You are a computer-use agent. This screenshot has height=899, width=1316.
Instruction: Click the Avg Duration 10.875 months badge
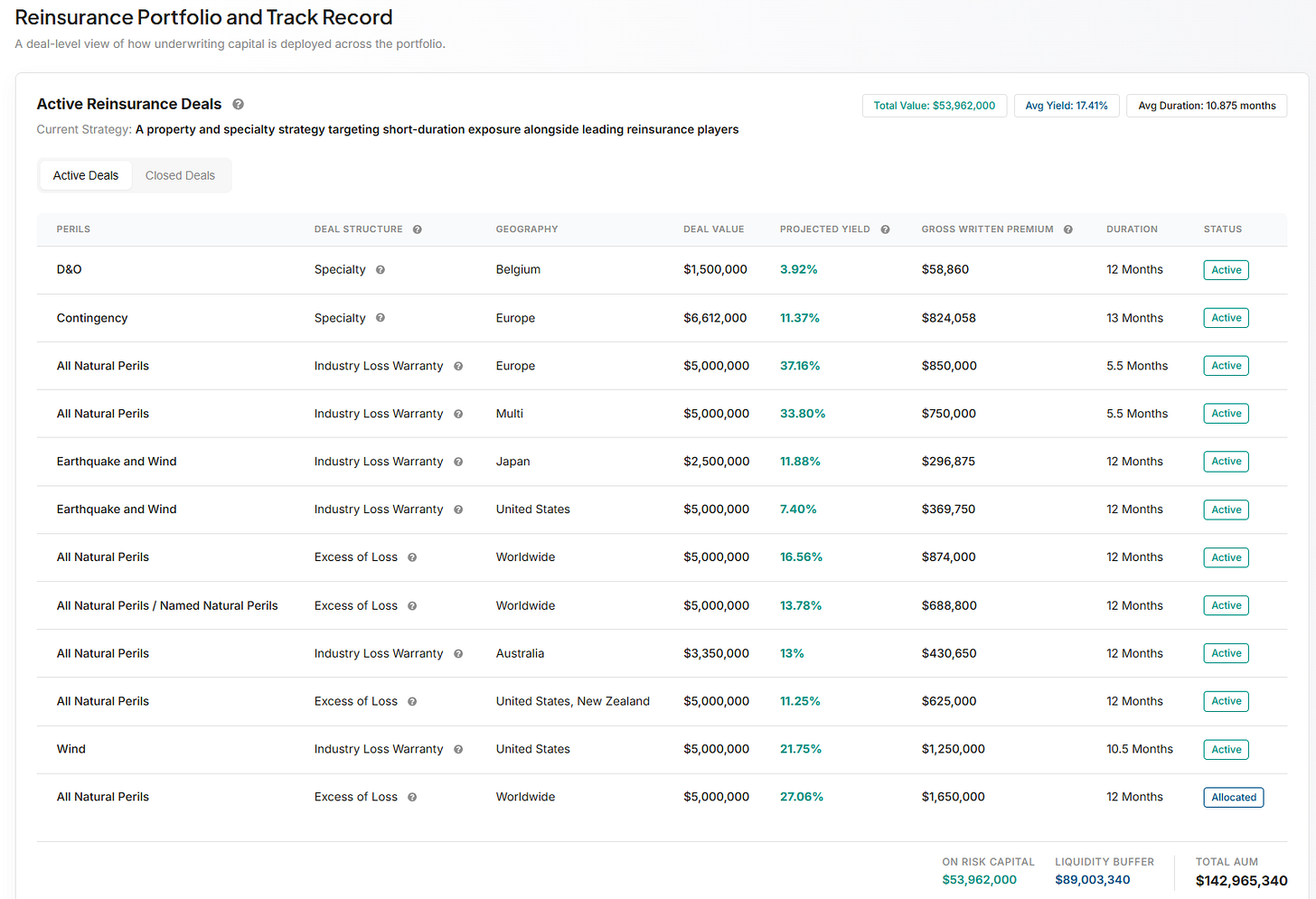pyautogui.click(x=1207, y=106)
